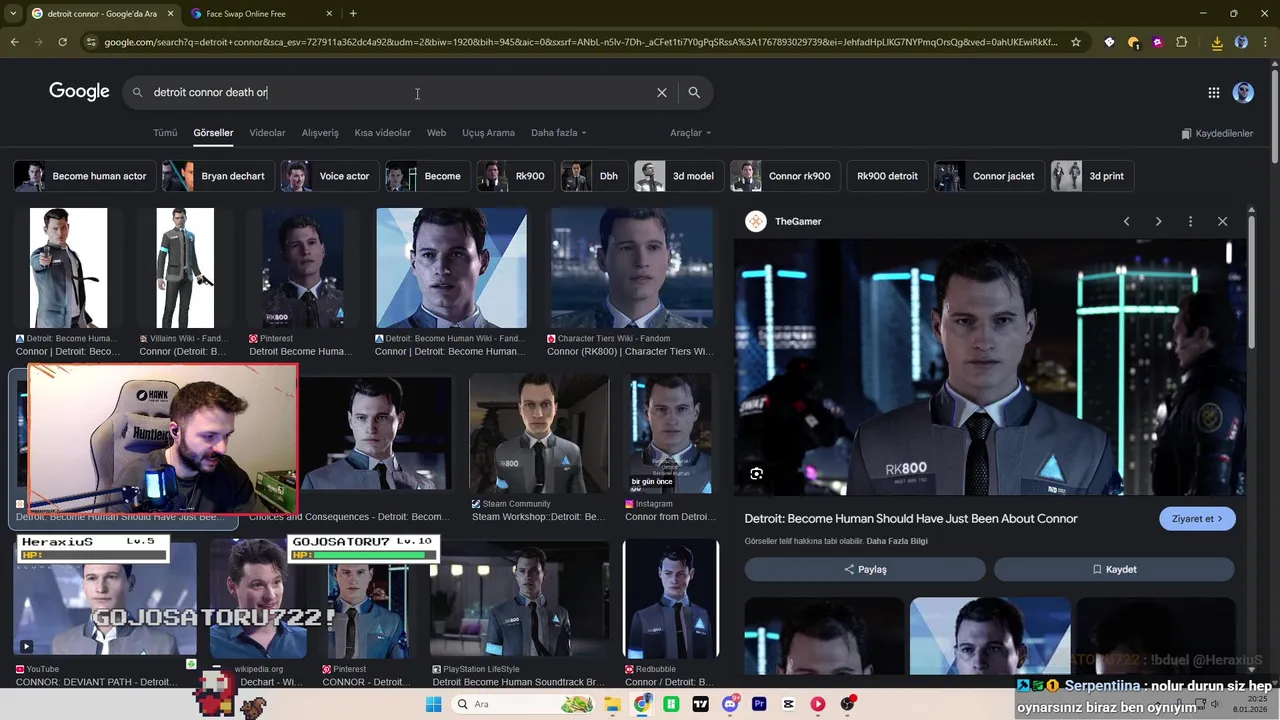
Task: Click the Google search input field
Action: [400, 92]
